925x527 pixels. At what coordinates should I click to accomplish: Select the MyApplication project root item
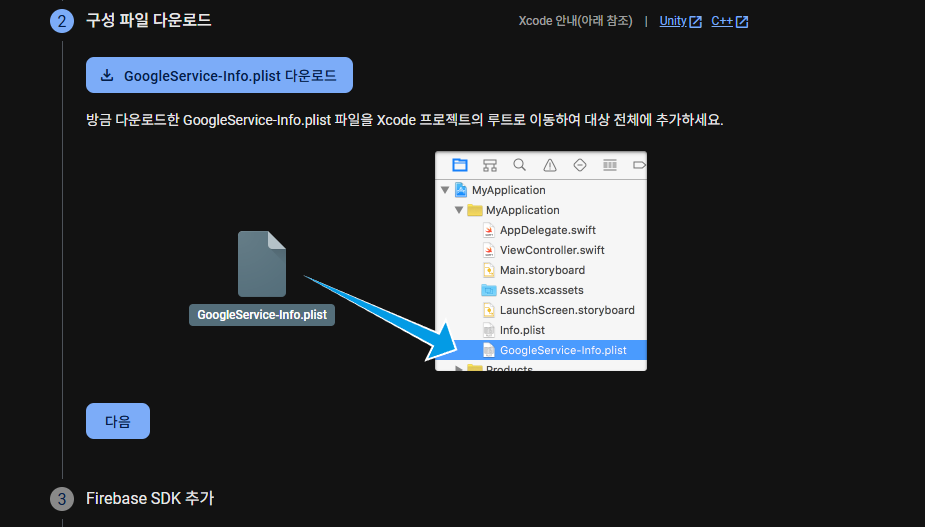point(509,190)
